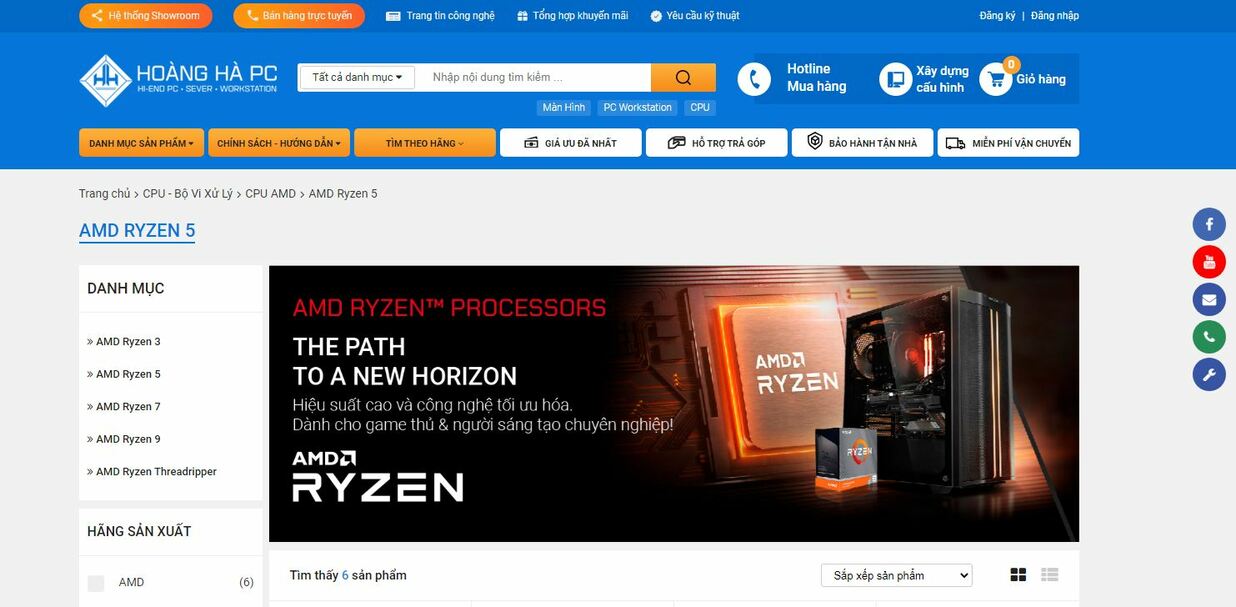Click the Đăng nhập link
This screenshot has width=1236, height=607.
click(1055, 16)
